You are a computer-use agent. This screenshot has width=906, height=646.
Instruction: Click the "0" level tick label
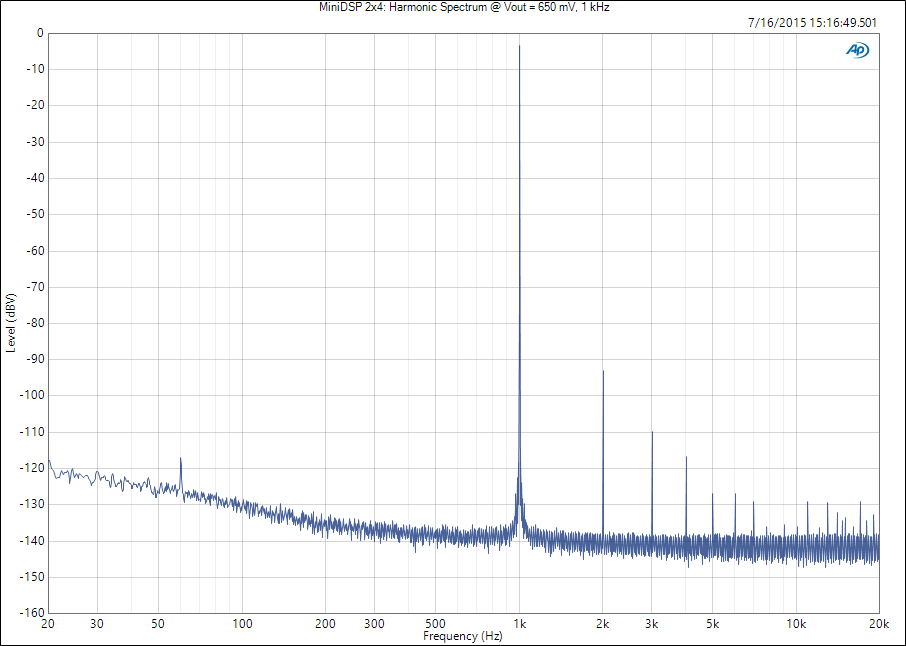click(x=40, y=33)
